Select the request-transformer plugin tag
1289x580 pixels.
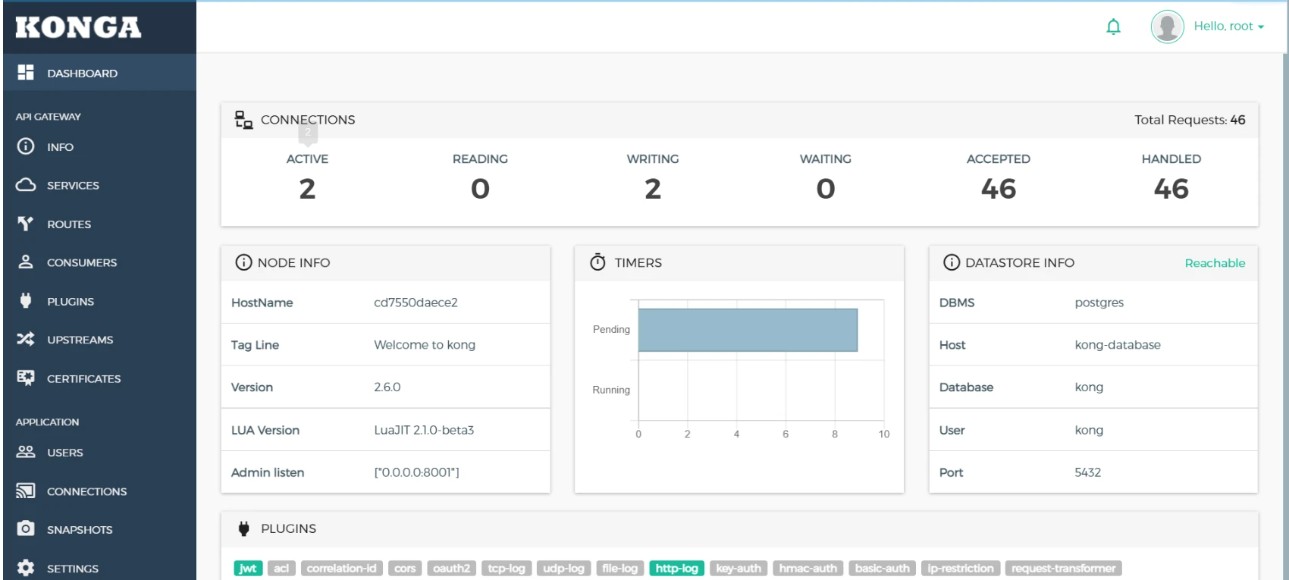pyautogui.click(x=1064, y=569)
